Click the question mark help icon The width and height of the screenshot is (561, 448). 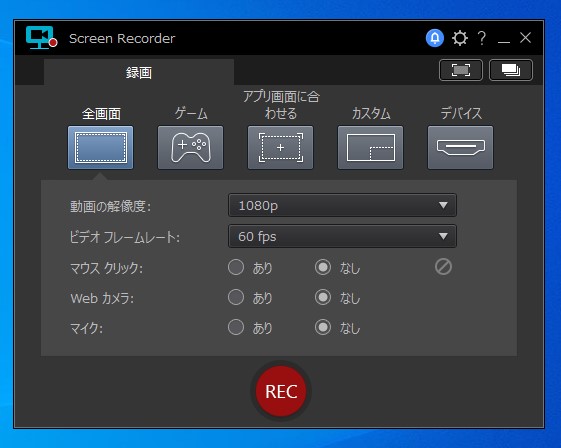(x=482, y=38)
